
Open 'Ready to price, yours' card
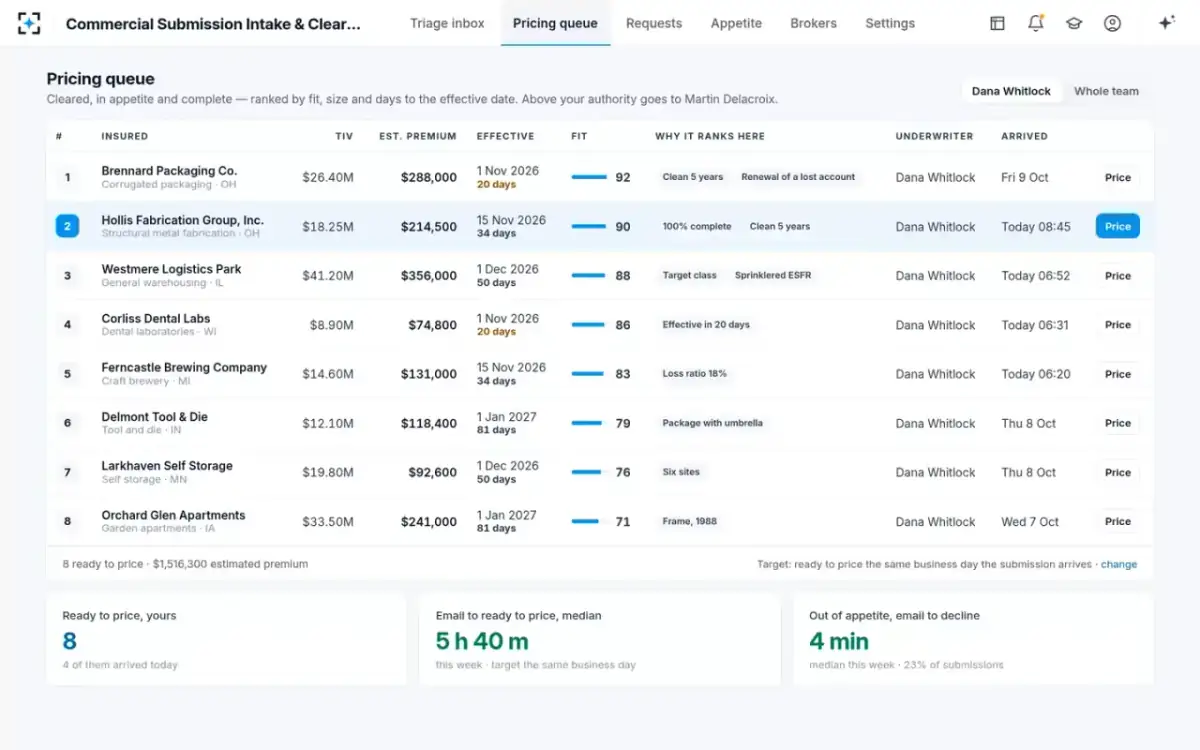(x=226, y=640)
